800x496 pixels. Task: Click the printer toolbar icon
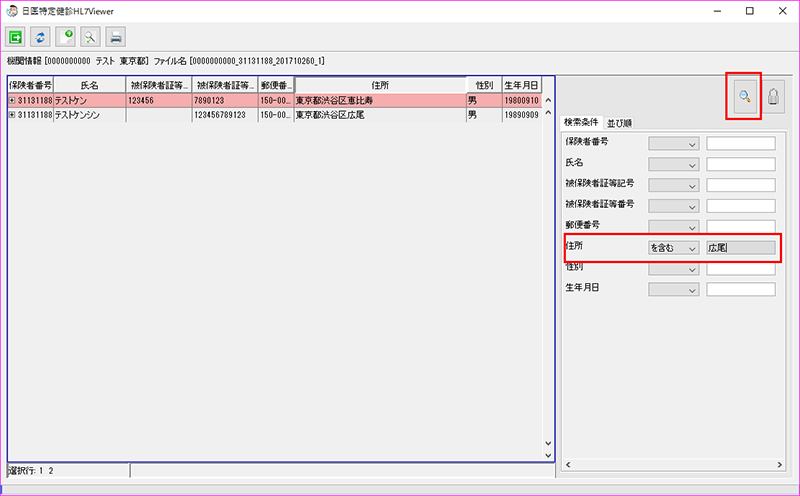tap(116, 37)
